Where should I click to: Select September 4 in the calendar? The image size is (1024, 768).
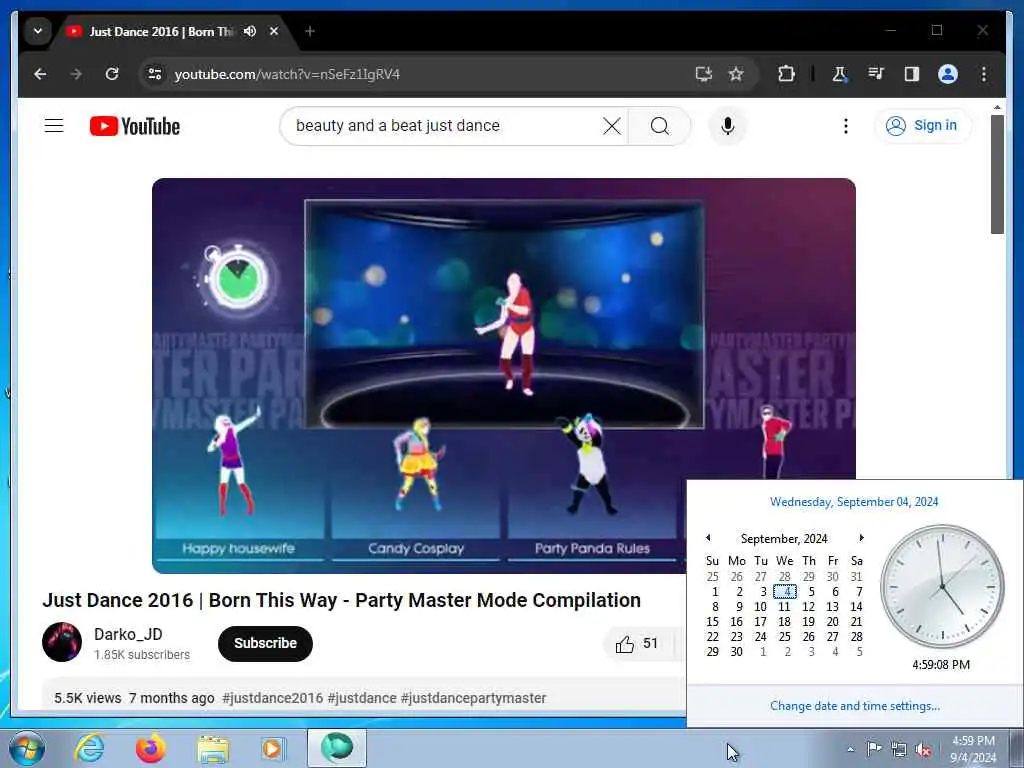[785, 592]
